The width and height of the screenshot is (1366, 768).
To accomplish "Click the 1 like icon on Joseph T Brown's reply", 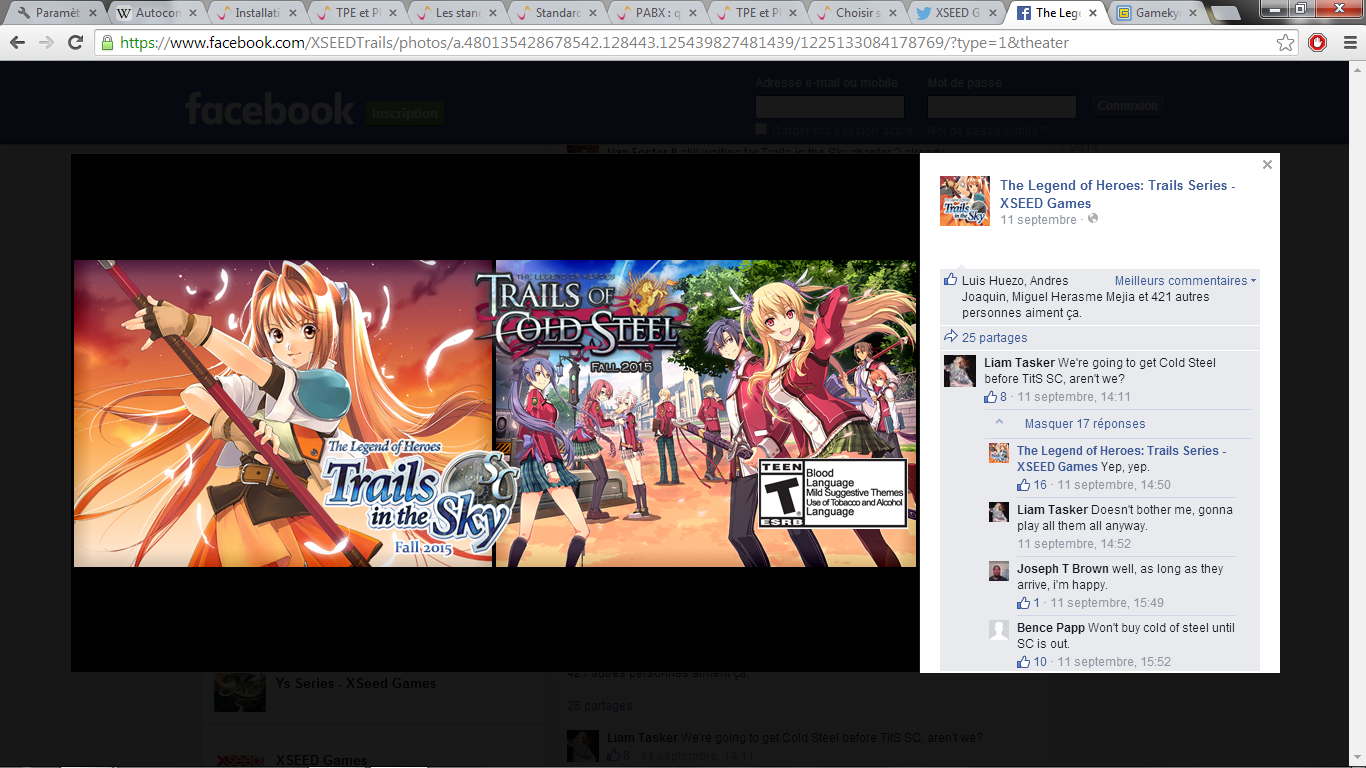I will point(1024,603).
